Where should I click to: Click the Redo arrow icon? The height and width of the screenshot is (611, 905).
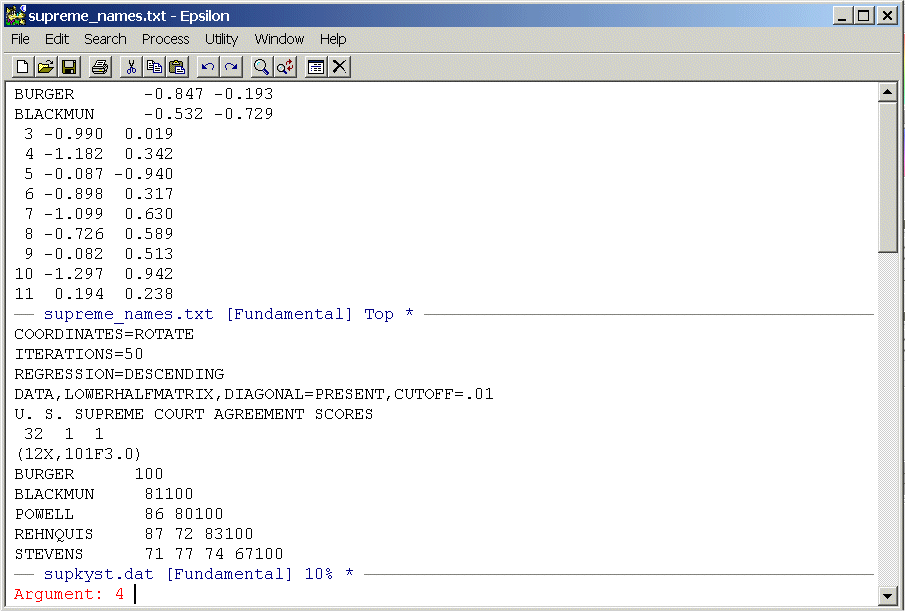pos(231,67)
